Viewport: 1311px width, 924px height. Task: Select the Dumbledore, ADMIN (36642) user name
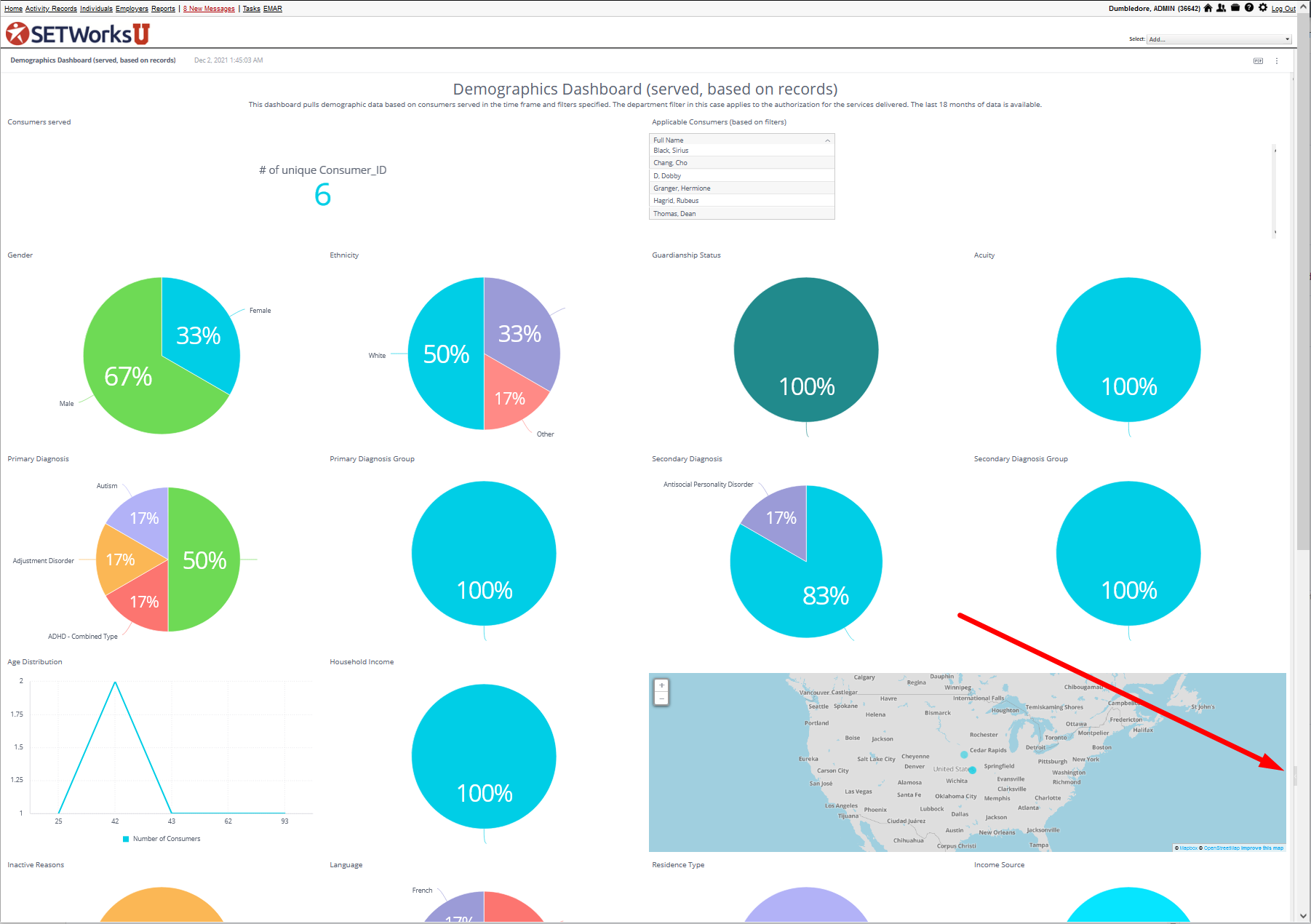[1154, 9]
